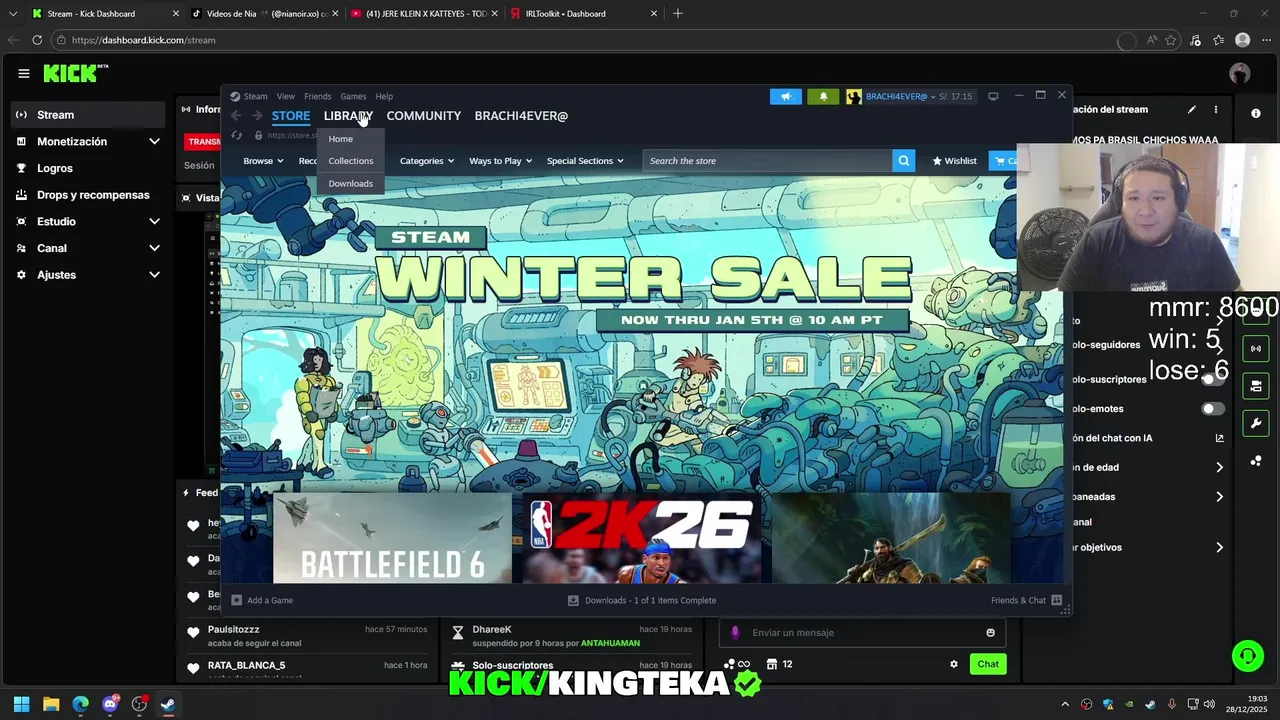The width and height of the screenshot is (1280, 720).
Task: Go forward with Steam's forward arrow
Action: (257, 116)
